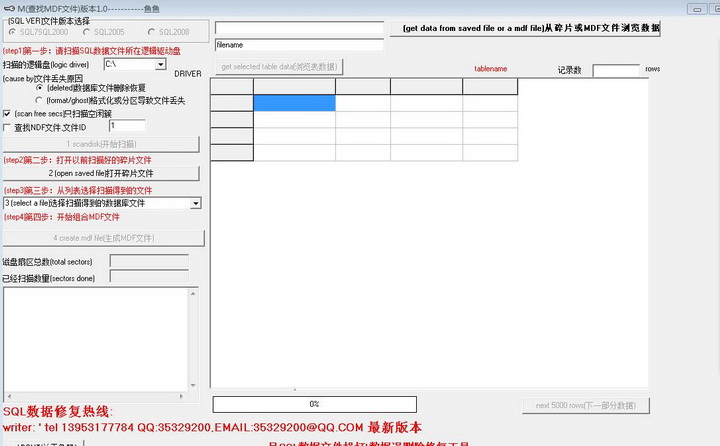Click the step4 combine MDF file text

(x=62, y=217)
